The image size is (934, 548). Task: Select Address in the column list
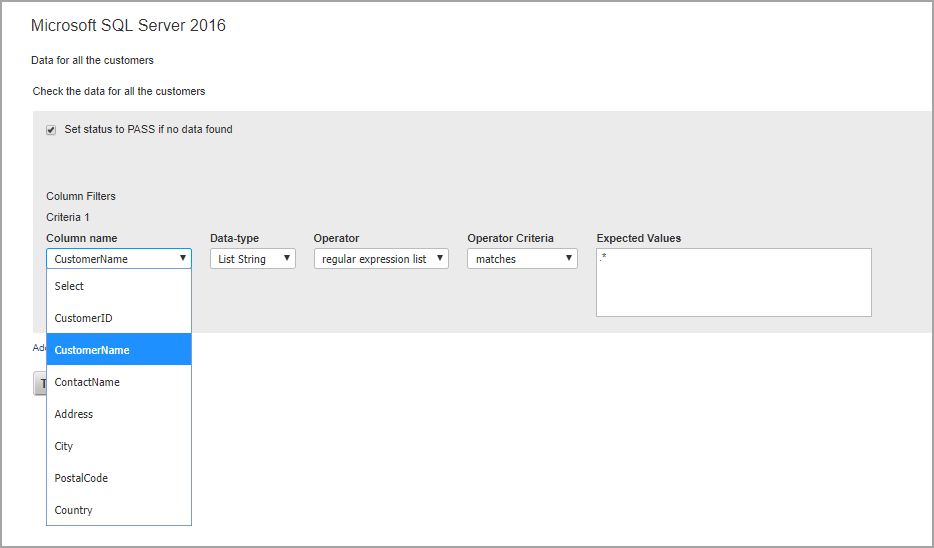click(x=118, y=414)
